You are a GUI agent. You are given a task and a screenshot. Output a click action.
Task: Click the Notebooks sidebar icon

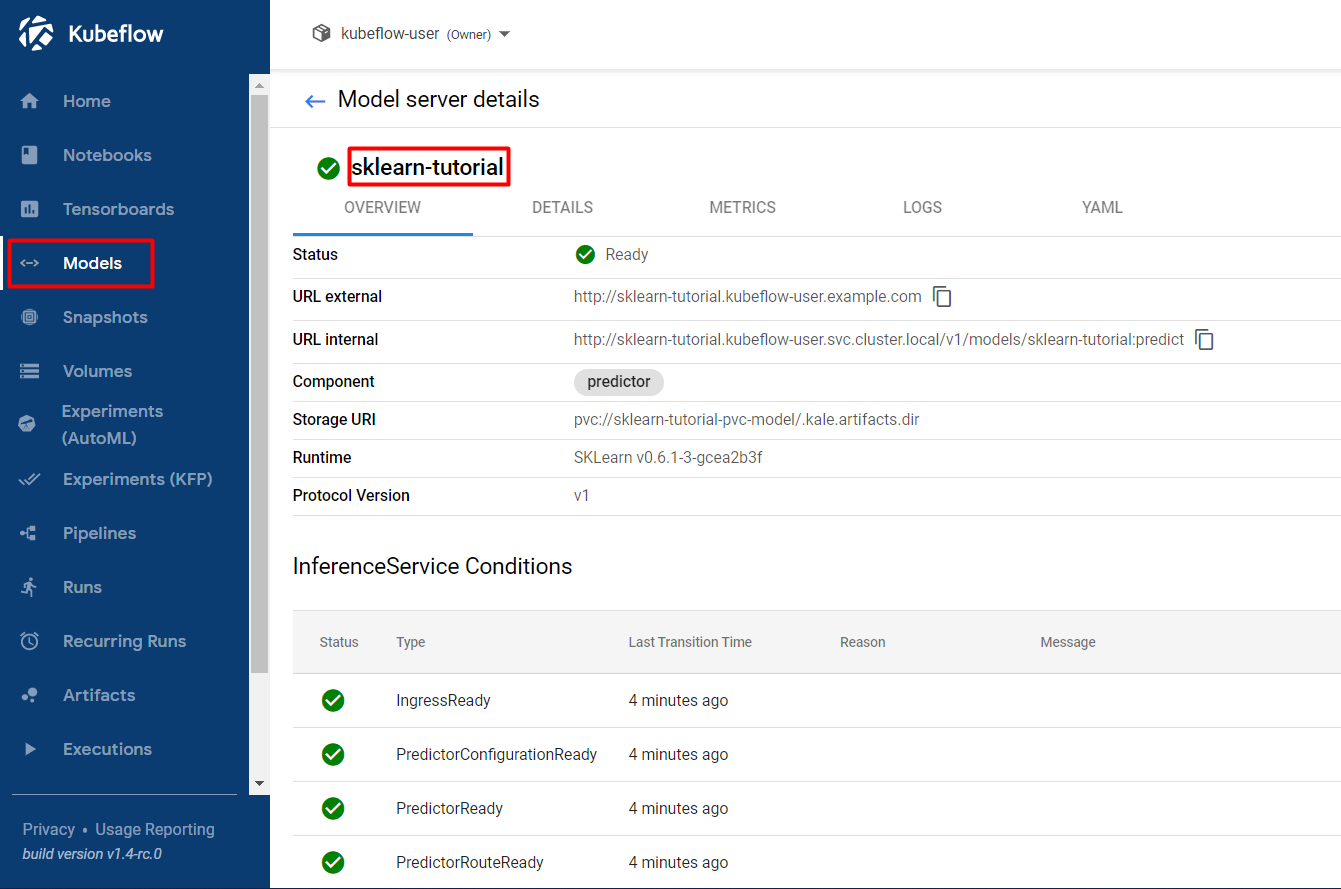(30, 155)
